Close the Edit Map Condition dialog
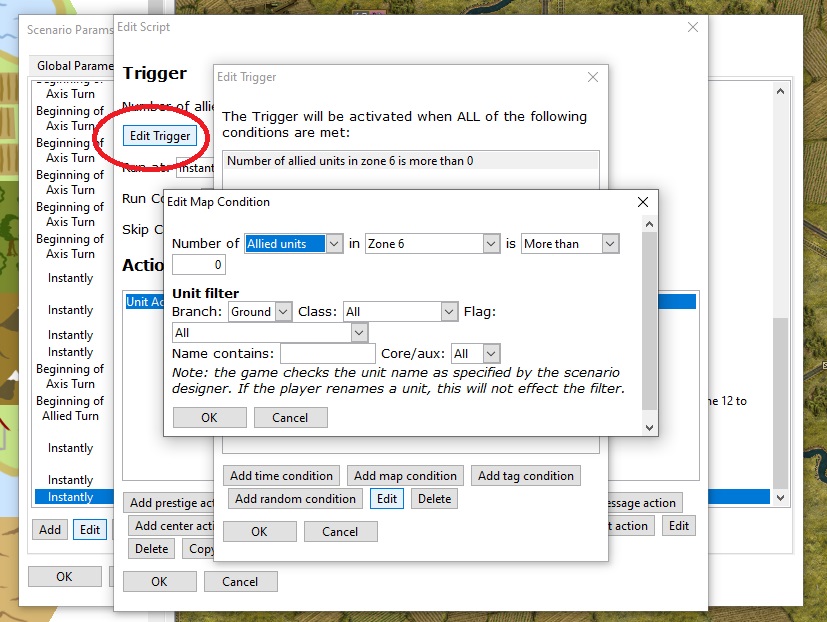The image size is (827, 622). pos(642,202)
